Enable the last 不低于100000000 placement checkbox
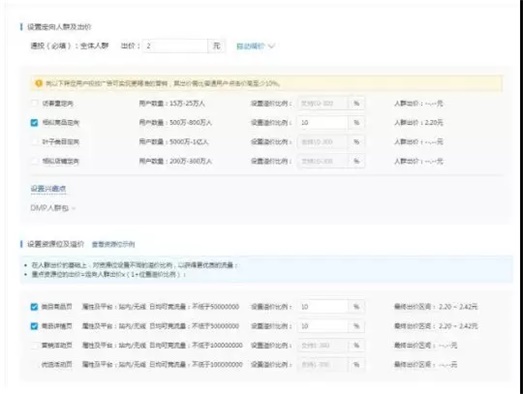 (x=34, y=364)
